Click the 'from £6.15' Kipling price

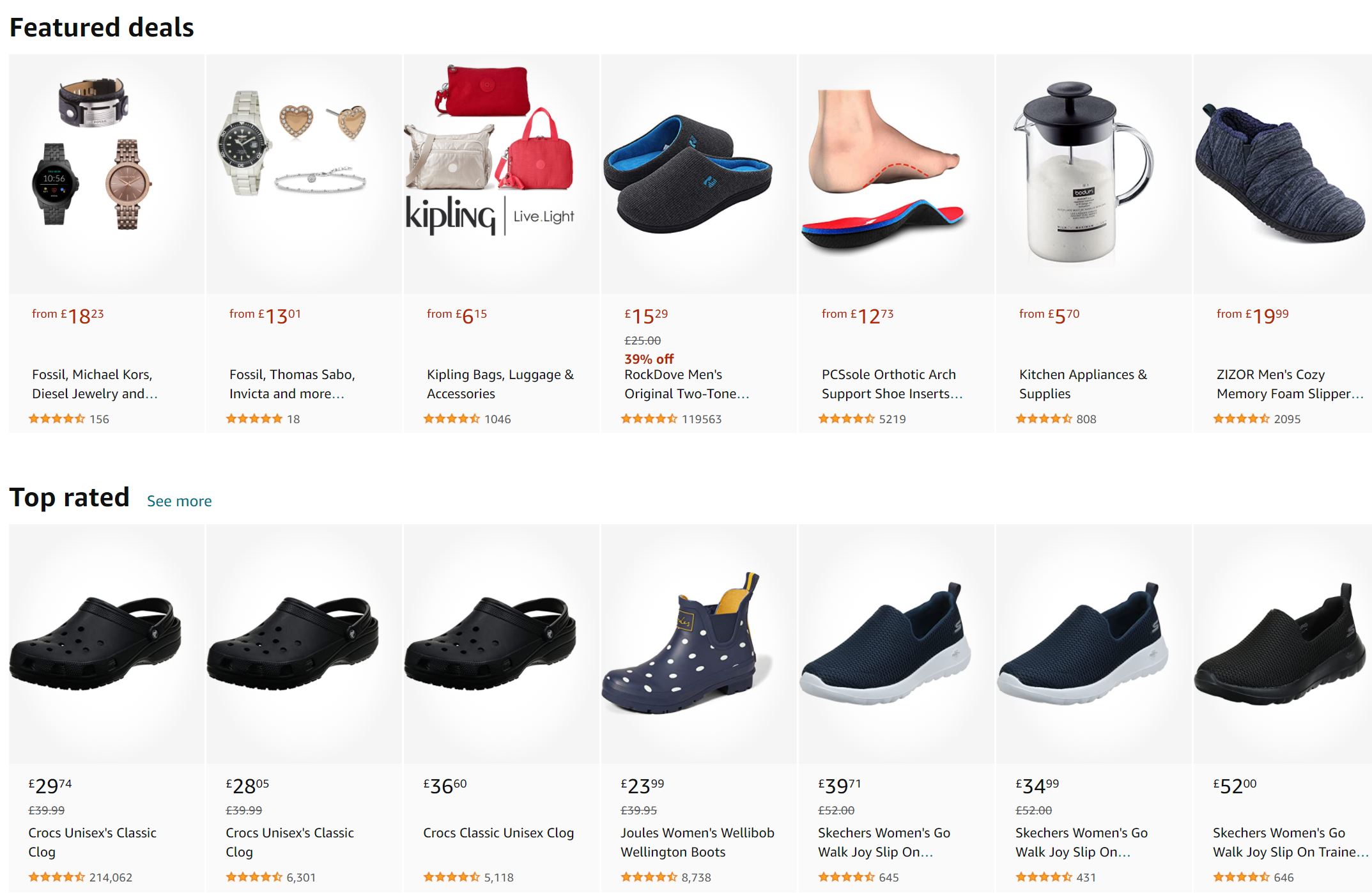click(457, 316)
